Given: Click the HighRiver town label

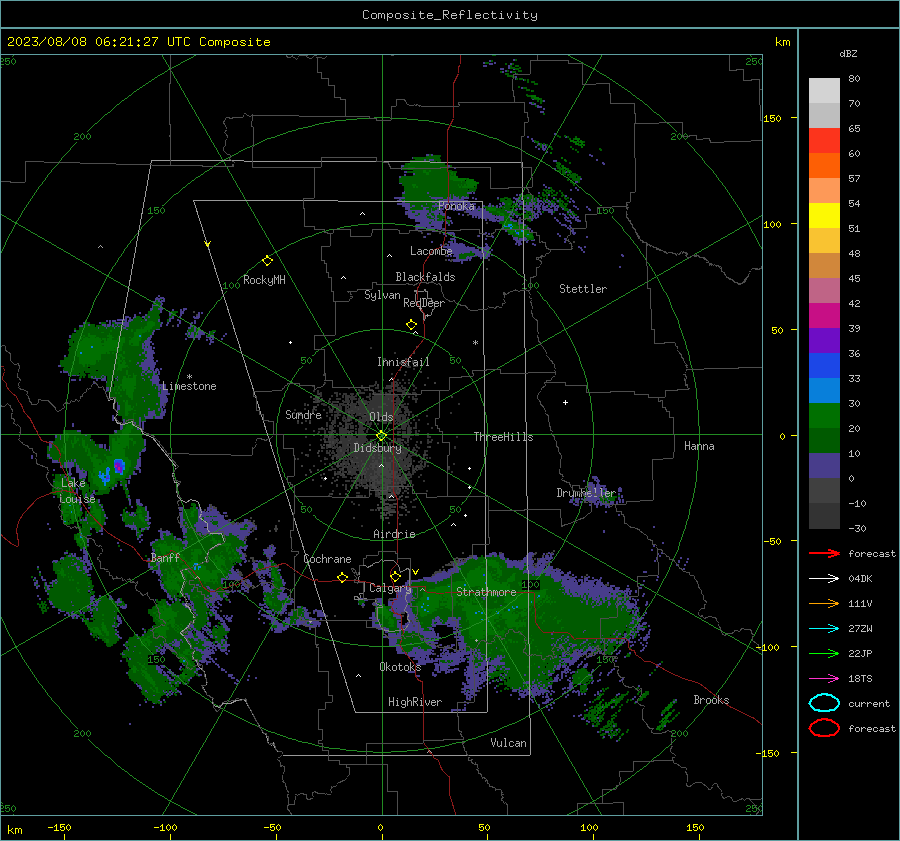Looking at the screenshot, I should pyautogui.click(x=415, y=702).
